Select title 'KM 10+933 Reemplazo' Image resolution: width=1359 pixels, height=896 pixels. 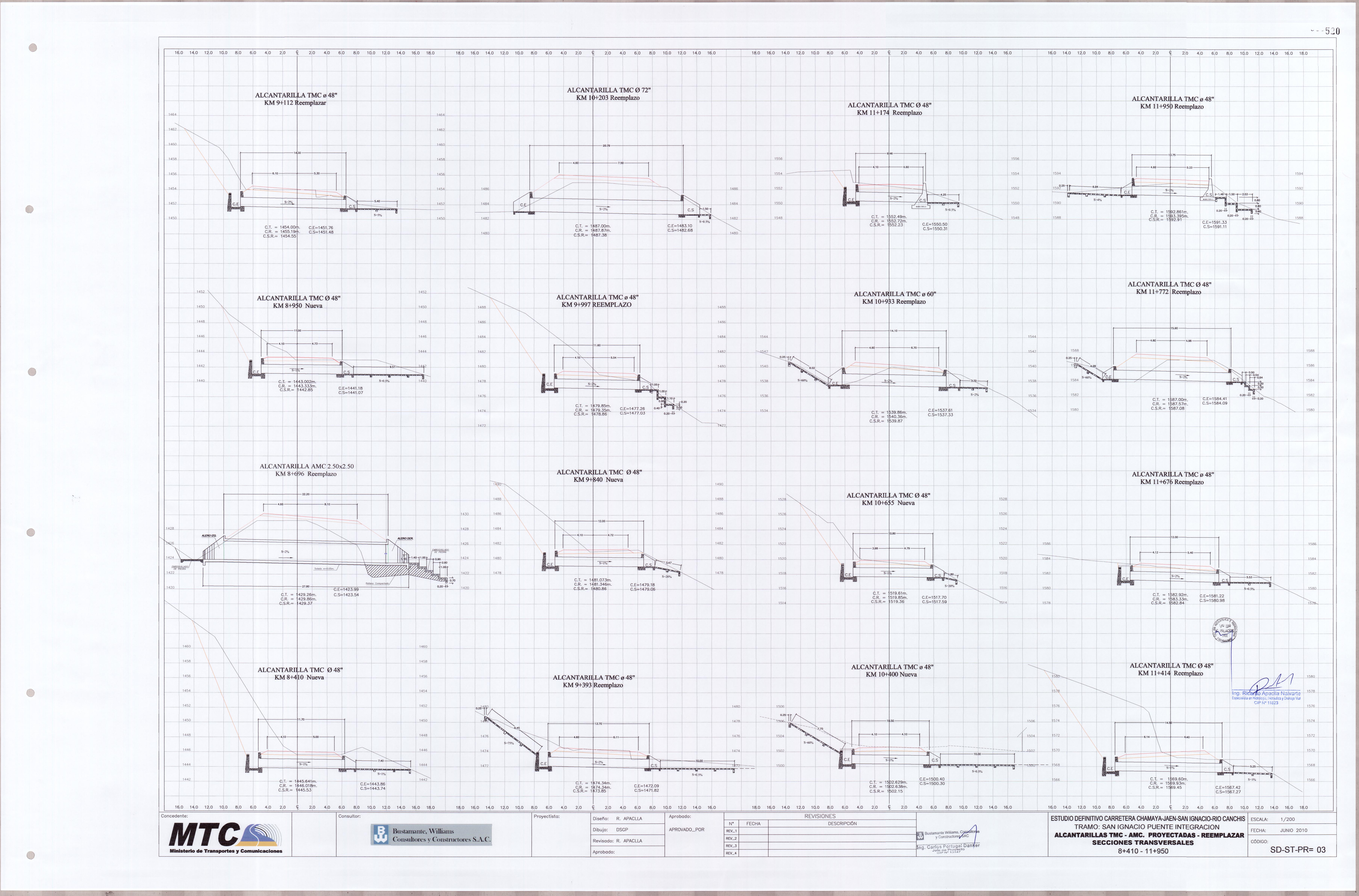[x=894, y=302]
